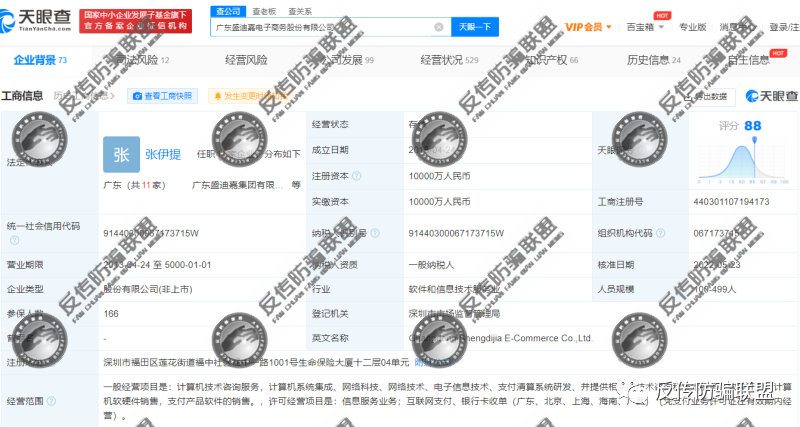Clear the search box with the X icon
This screenshot has height=427, width=800.
click(x=439, y=27)
